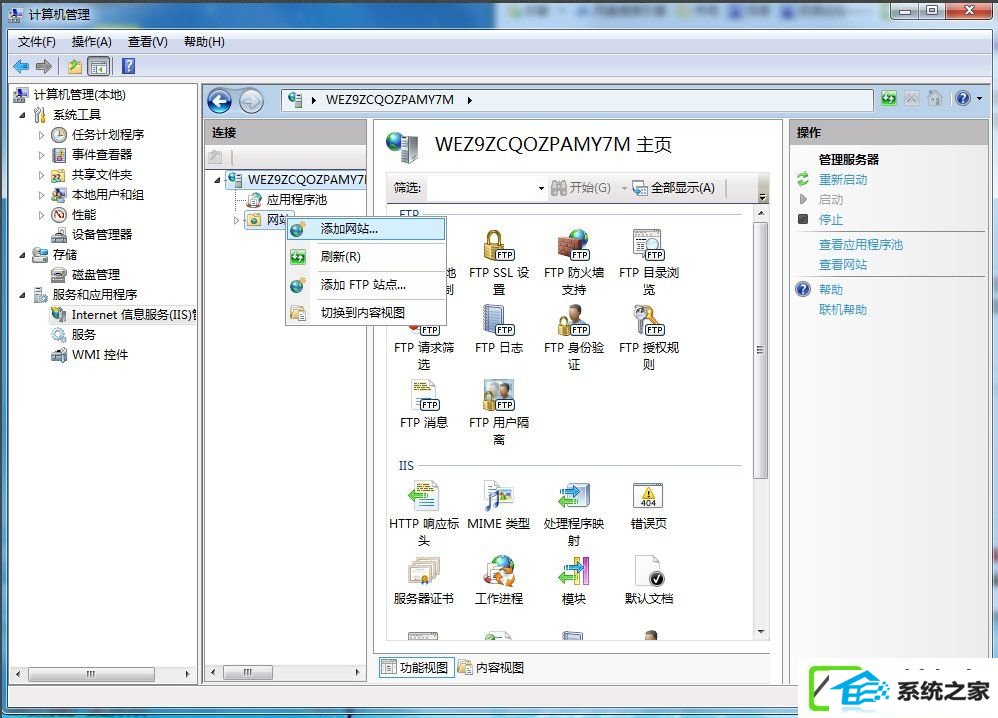This screenshot has width=998, height=718.
Task: Select 切换到内容视图 from context menu
Action: pyautogui.click(x=366, y=313)
